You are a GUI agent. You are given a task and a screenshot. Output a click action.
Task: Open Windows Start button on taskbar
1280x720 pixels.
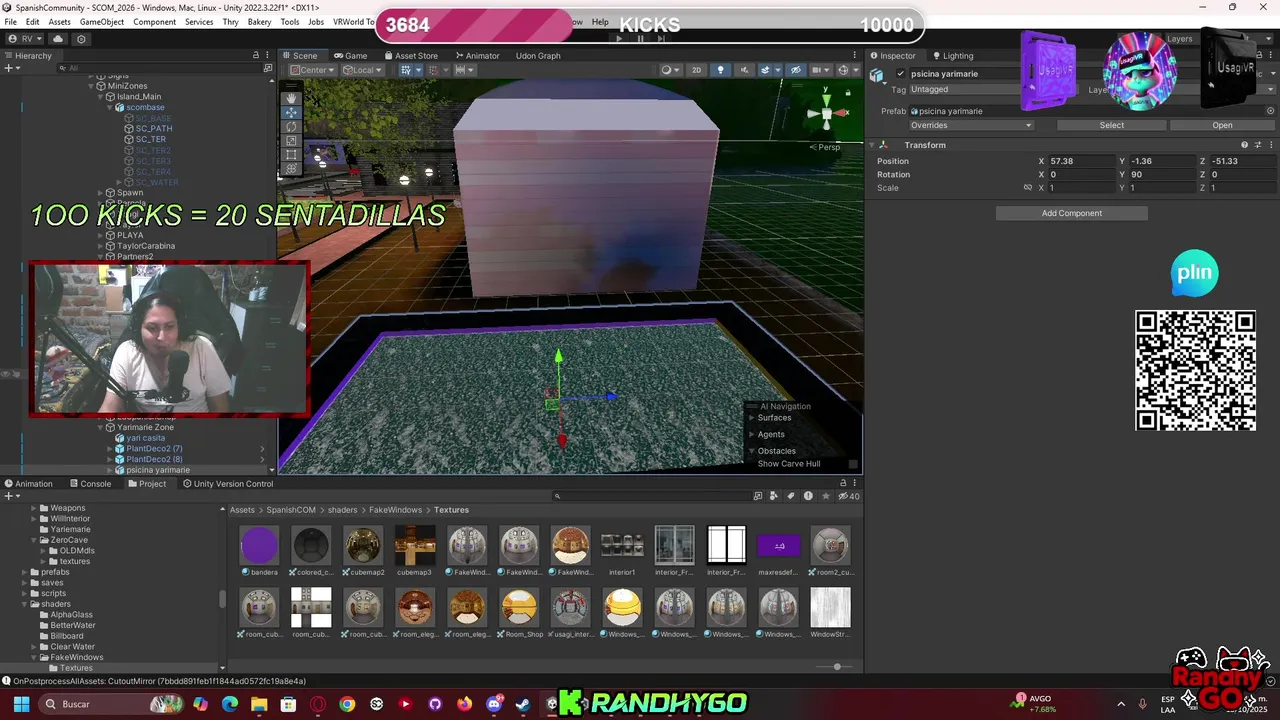pos(21,704)
